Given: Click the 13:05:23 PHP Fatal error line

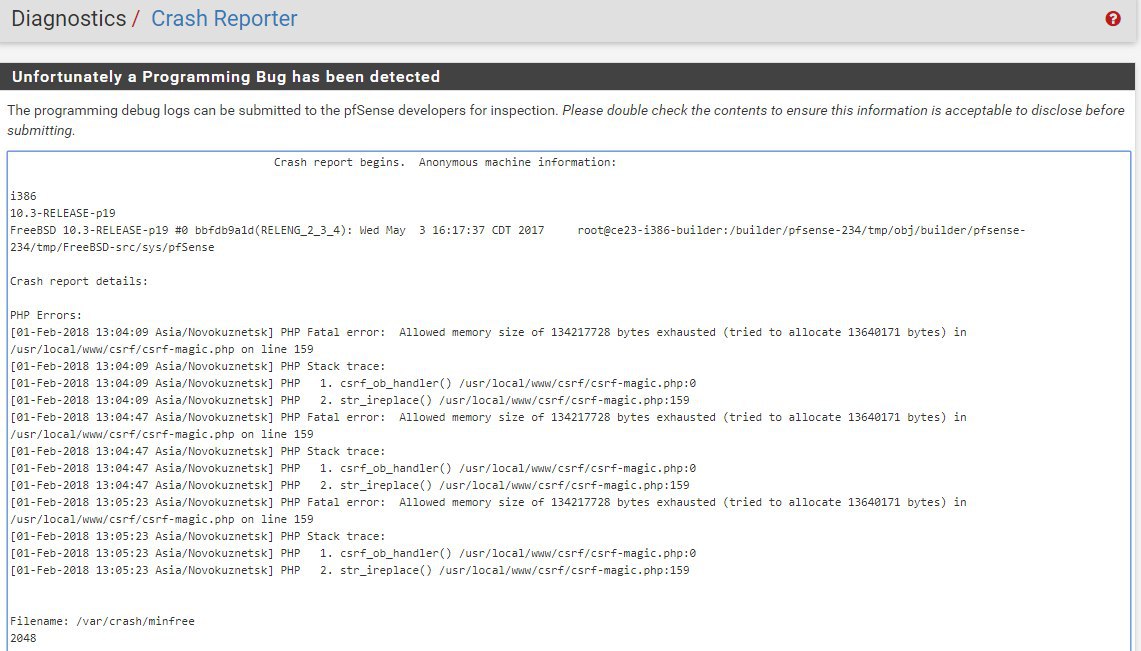Looking at the screenshot, I should (x=488, y=503).
